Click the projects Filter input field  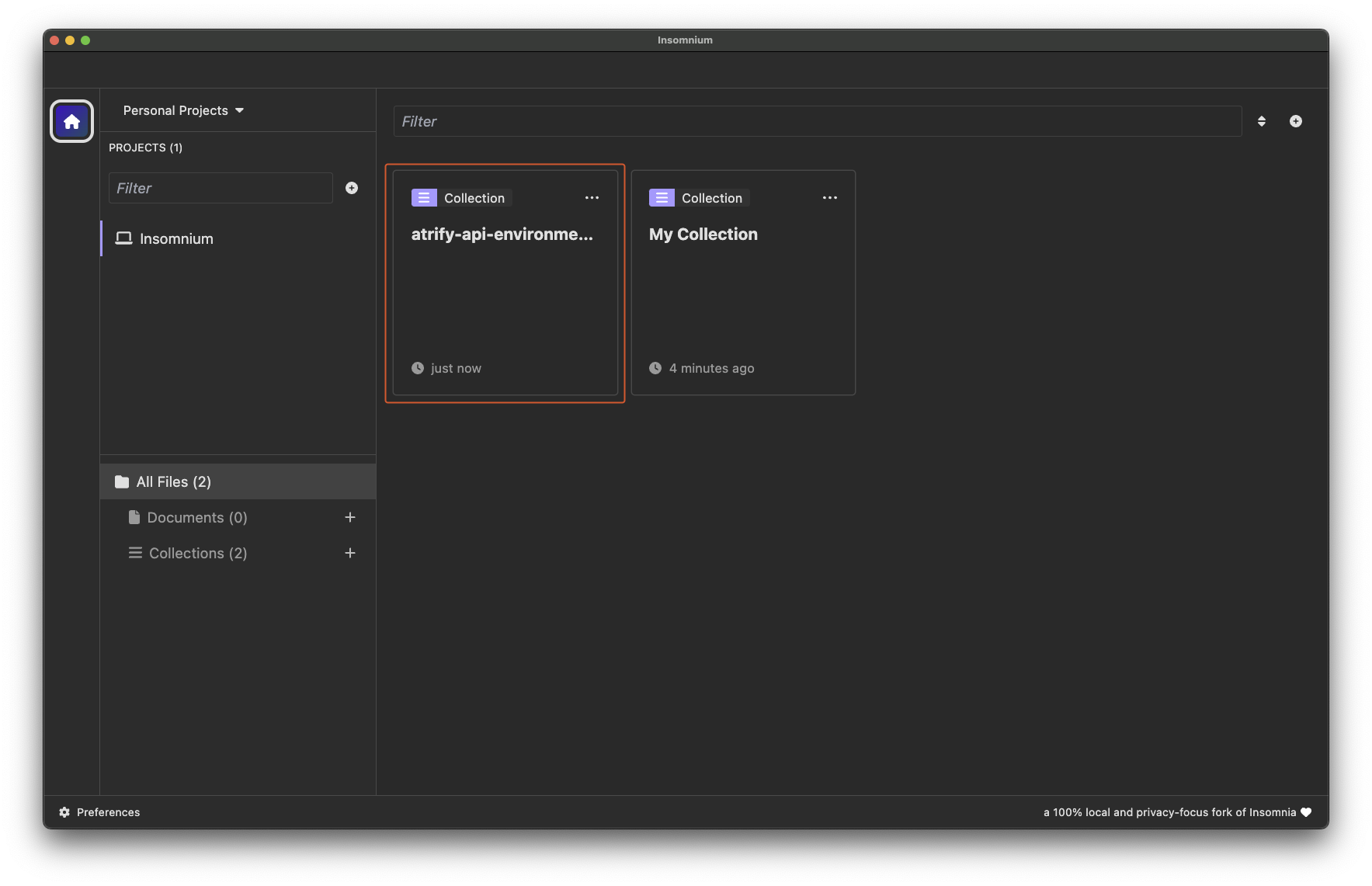pyautogui.click(x=221, y=188)
